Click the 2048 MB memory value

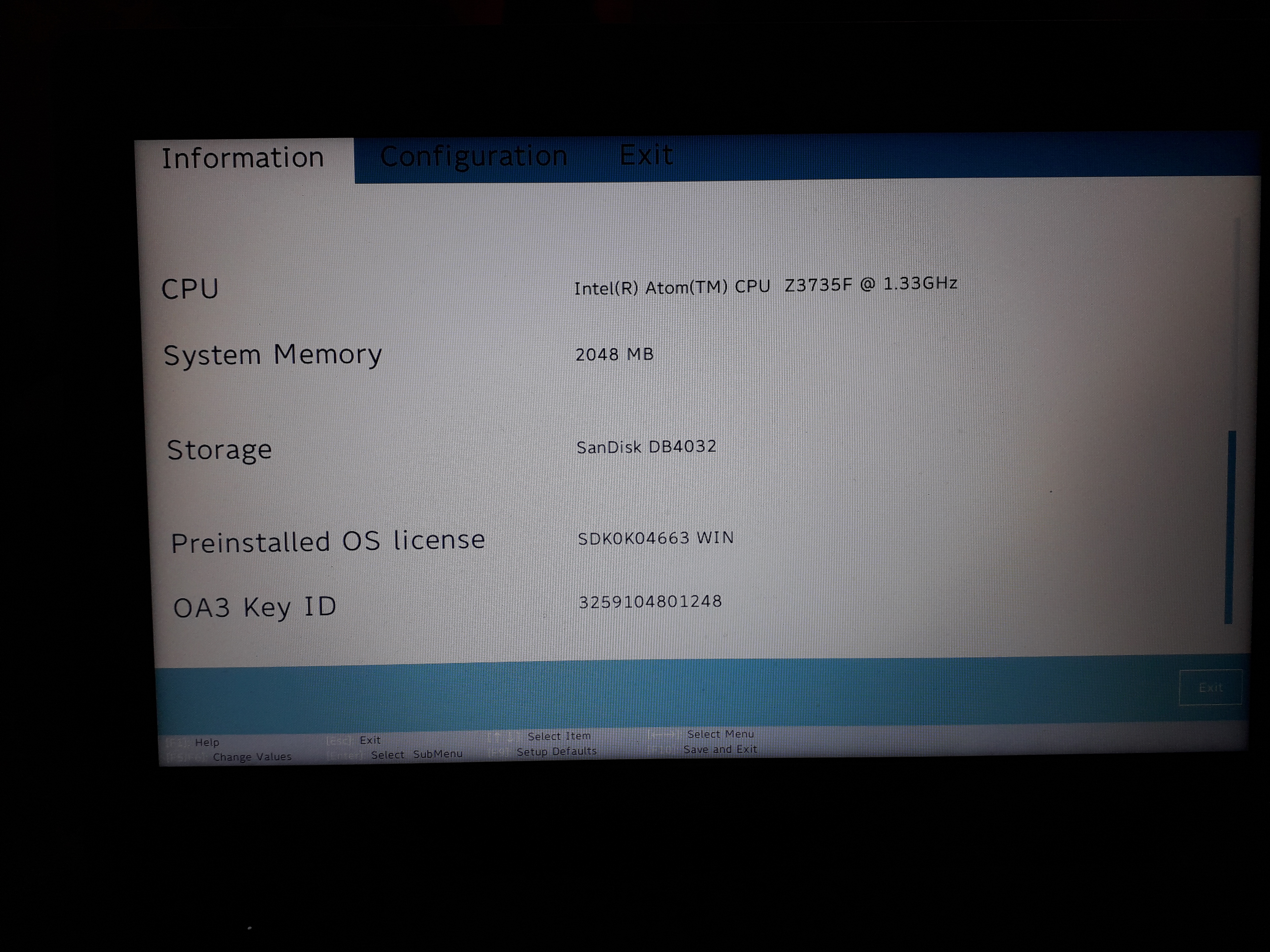(x=614, y=355)
